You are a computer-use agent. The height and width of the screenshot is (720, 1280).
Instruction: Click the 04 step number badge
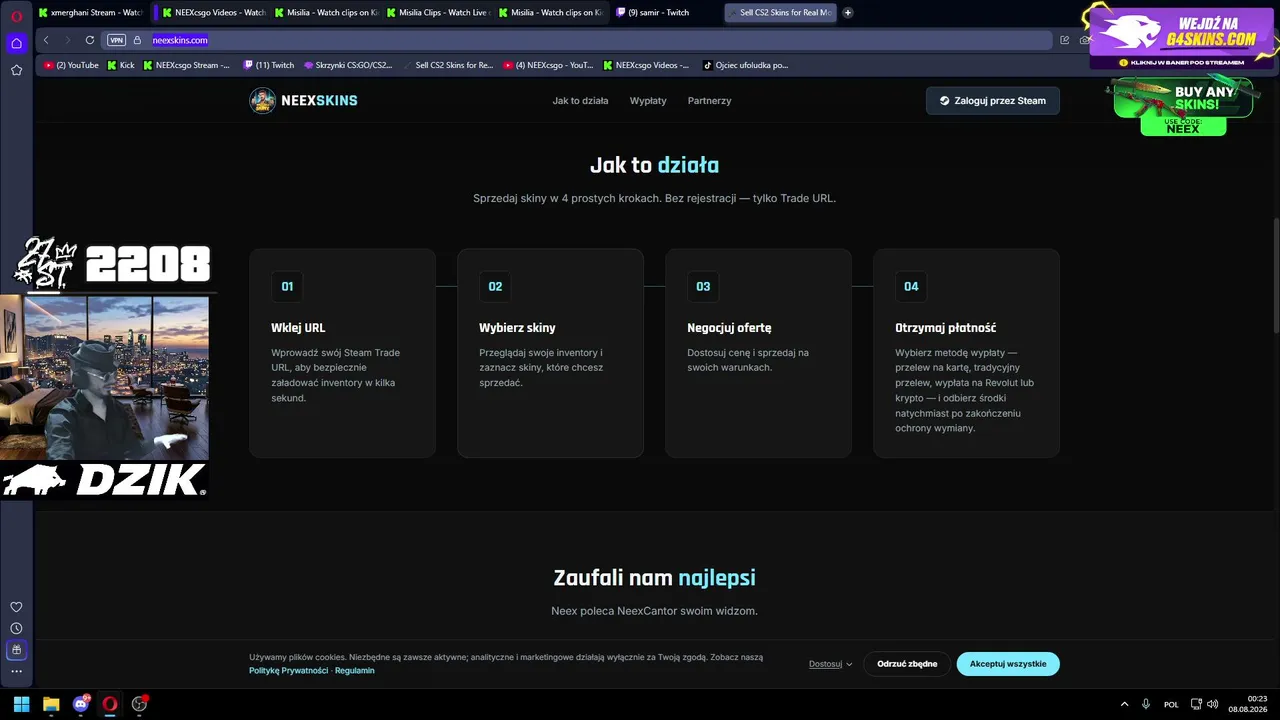pyautogui.click(x=911, y=287)
